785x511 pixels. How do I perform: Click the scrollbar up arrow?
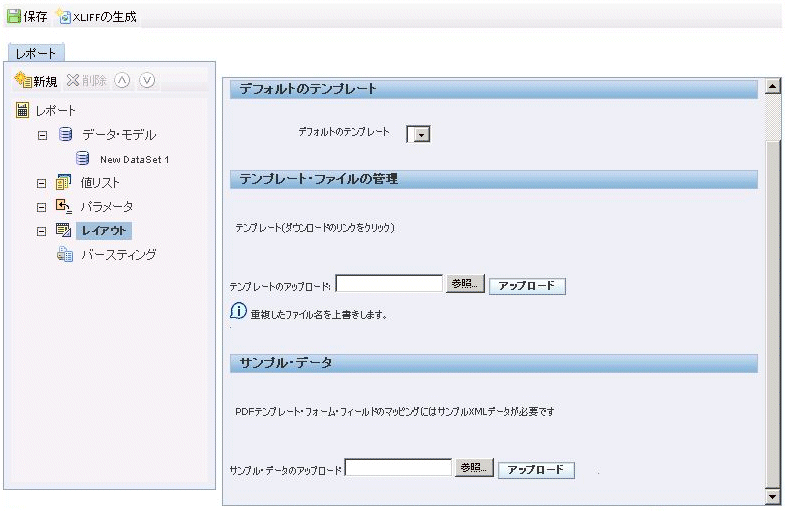[773, 86]
